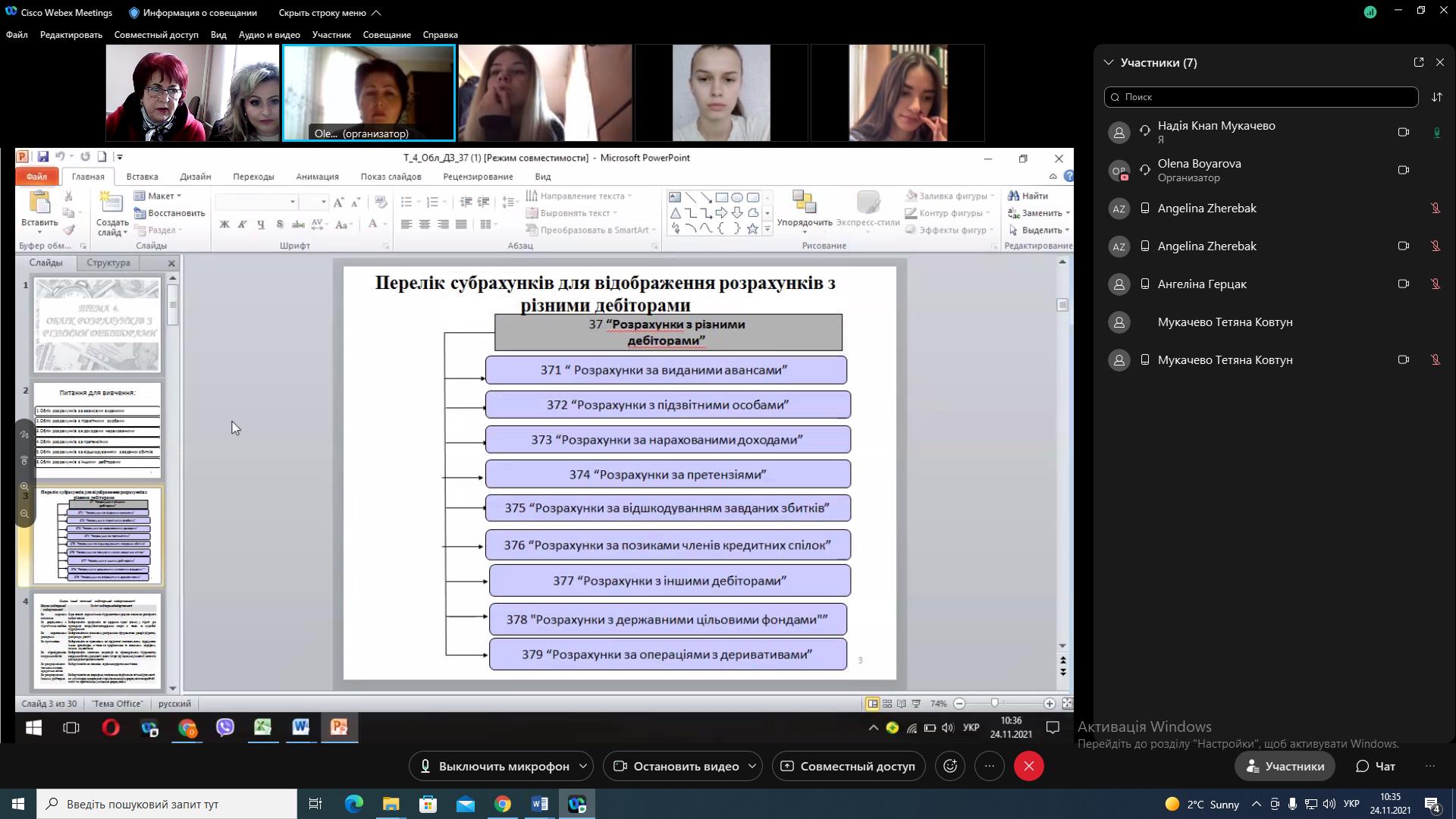Select the right arrow shape

[x=721, y=213]
